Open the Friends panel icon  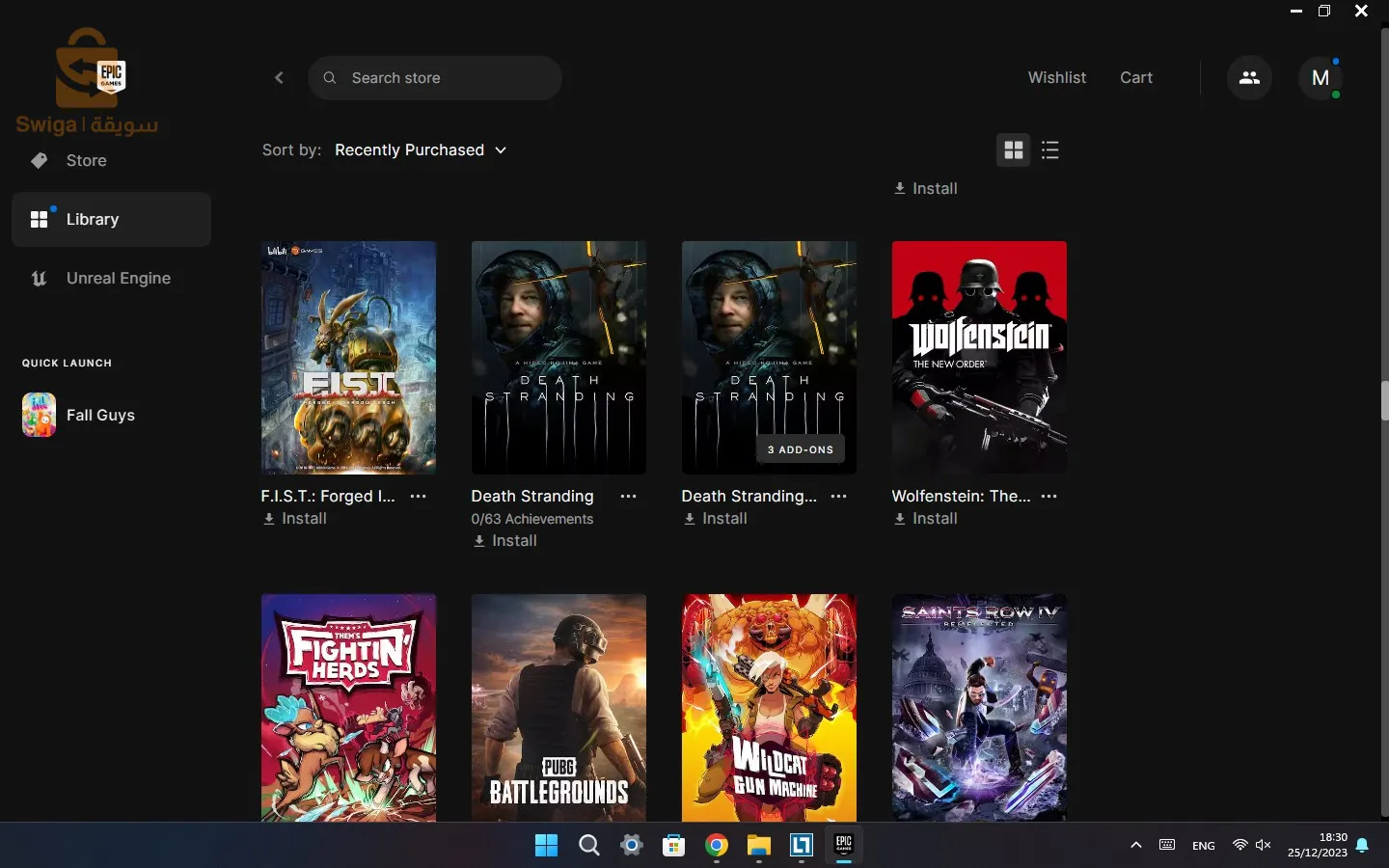pyautogui.click(x=1249, y=77)
